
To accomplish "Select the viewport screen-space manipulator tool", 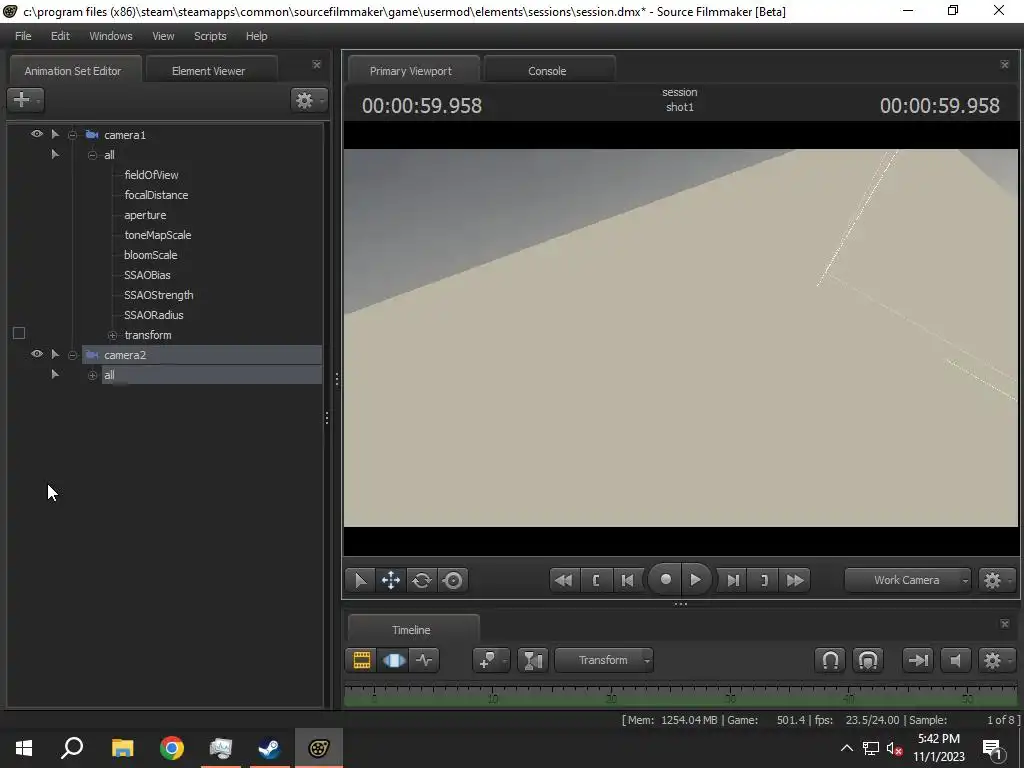I will (453, 580).
